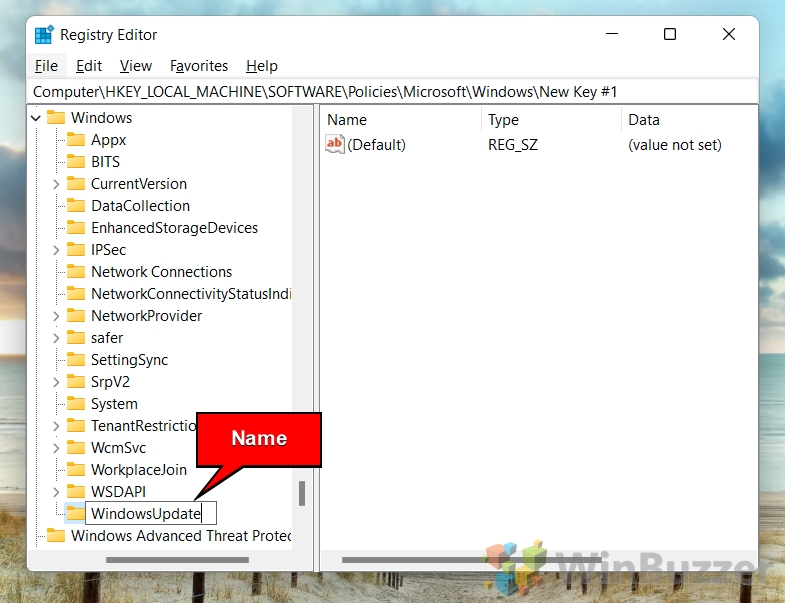The width and height of the screenshot is (785, 603).
Task: Click the Windows folder icon
Action: 56,118
